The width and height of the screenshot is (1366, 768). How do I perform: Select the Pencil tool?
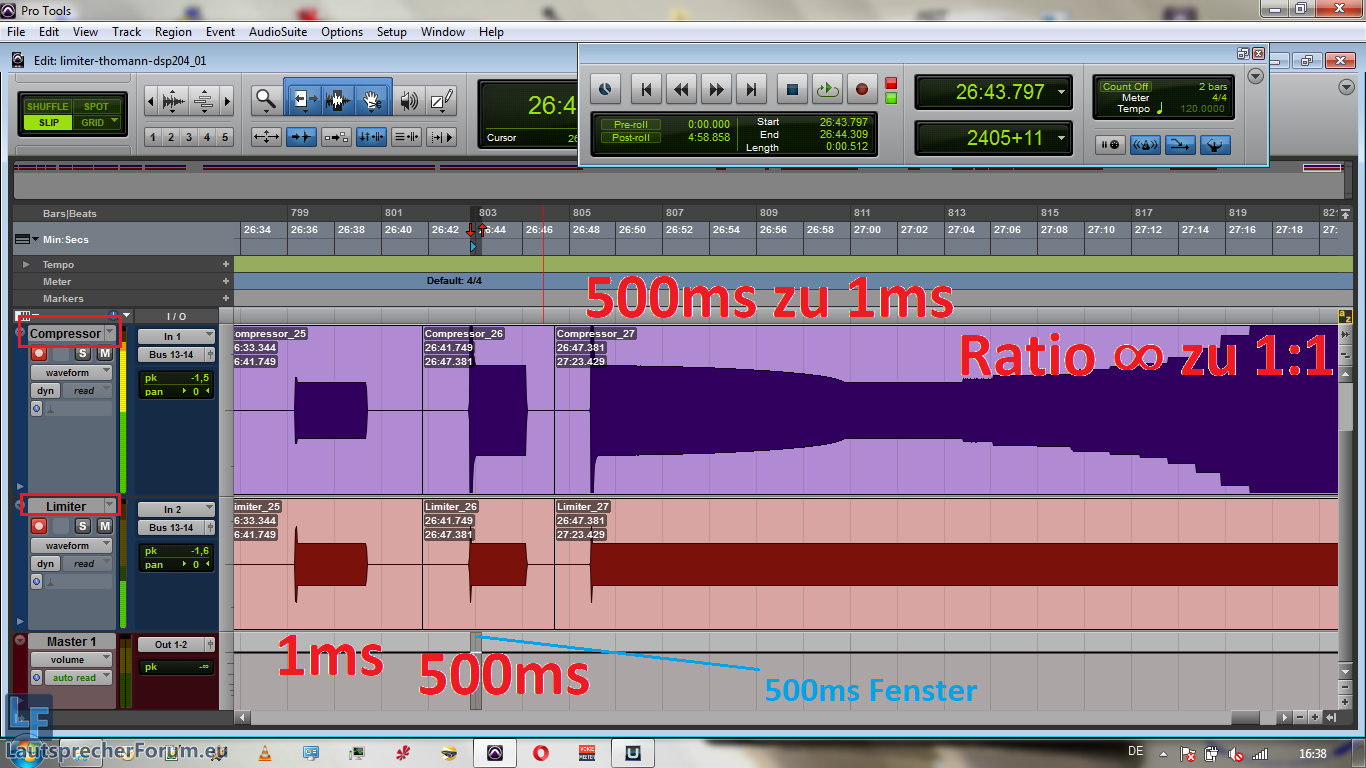click(x=441, y=100)
